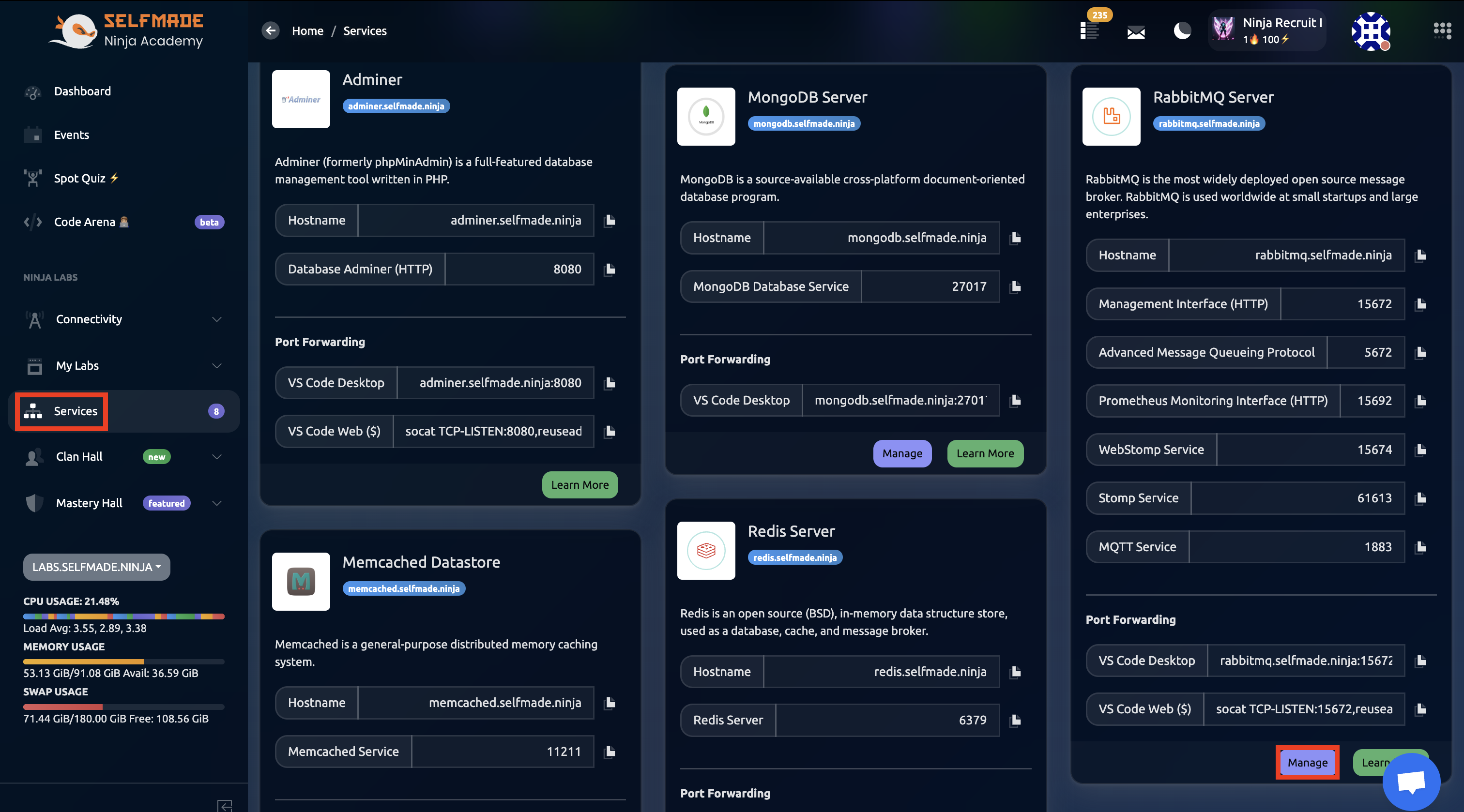
Task: Click the redis.selfmade.ninja badge
Action: point(794,558)
